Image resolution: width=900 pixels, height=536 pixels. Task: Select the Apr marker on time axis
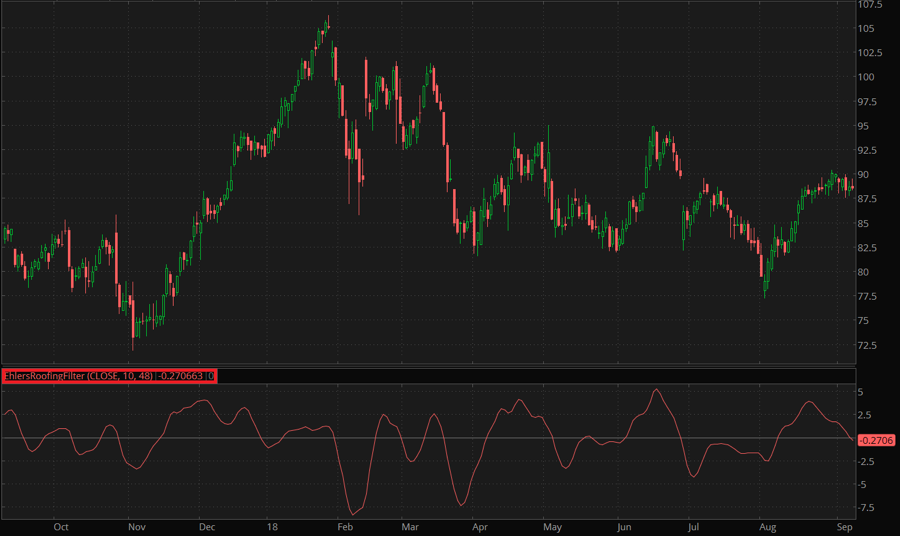tap(480, 526)
